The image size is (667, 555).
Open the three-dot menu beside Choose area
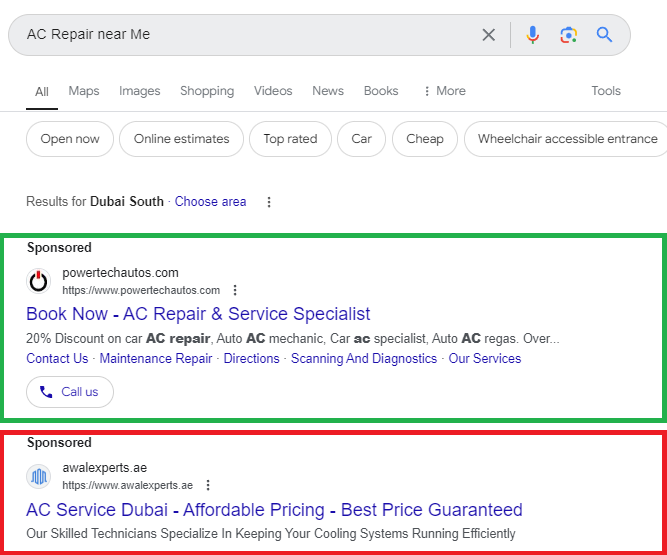pyautogui.click(x=269, y=202)
